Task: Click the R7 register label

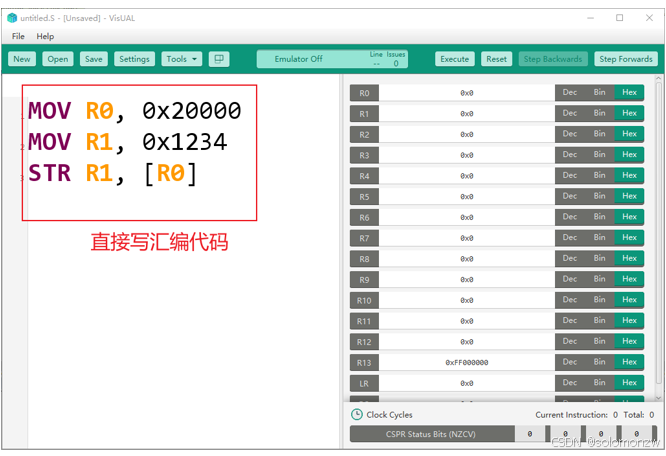Action: click(364, 238)
